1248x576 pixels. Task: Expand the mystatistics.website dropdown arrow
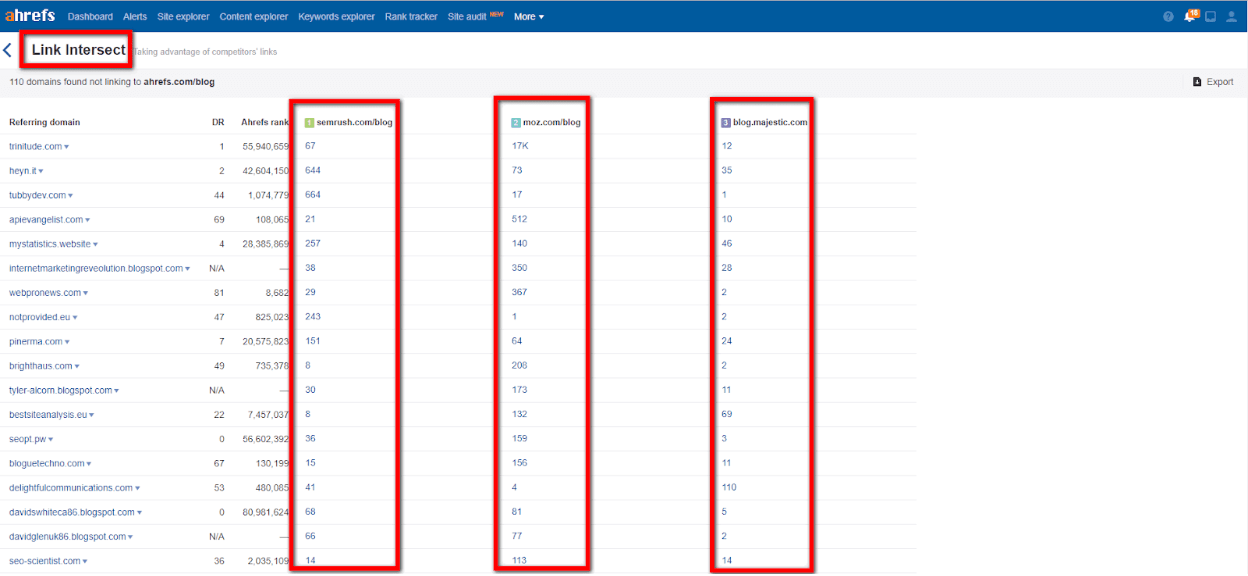96,245
